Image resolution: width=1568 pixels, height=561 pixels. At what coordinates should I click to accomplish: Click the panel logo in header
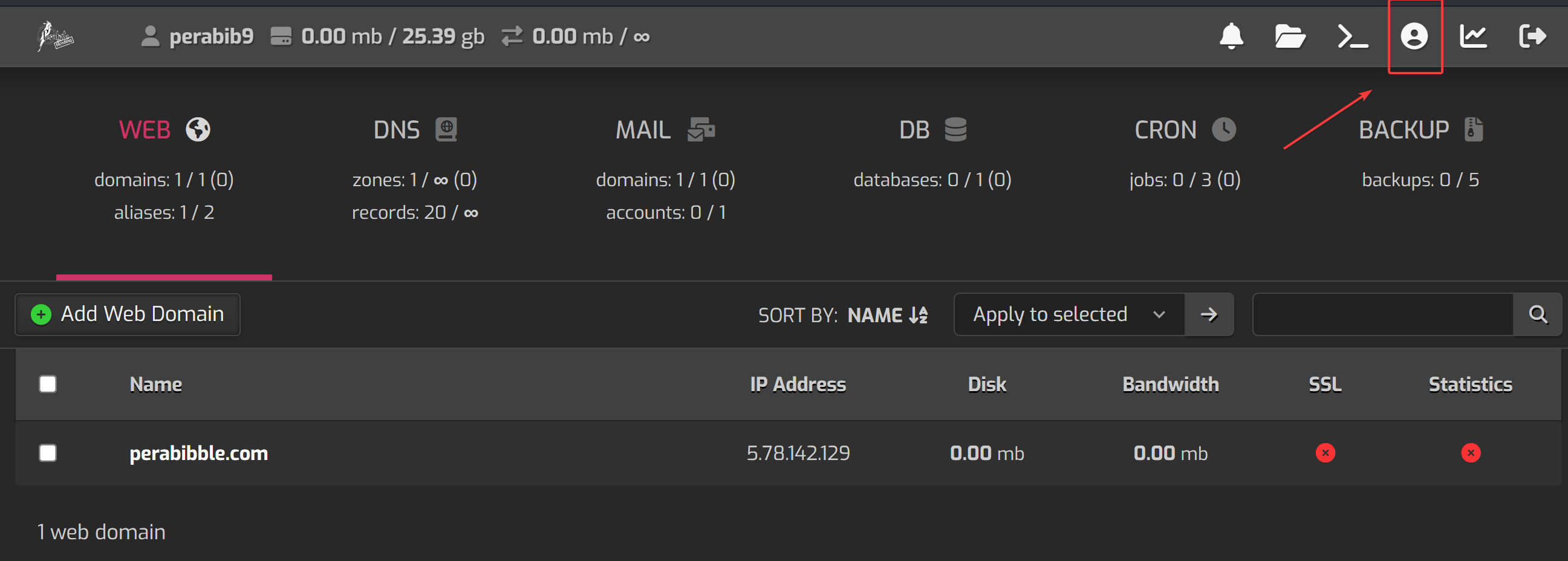(x=55, y=36)
